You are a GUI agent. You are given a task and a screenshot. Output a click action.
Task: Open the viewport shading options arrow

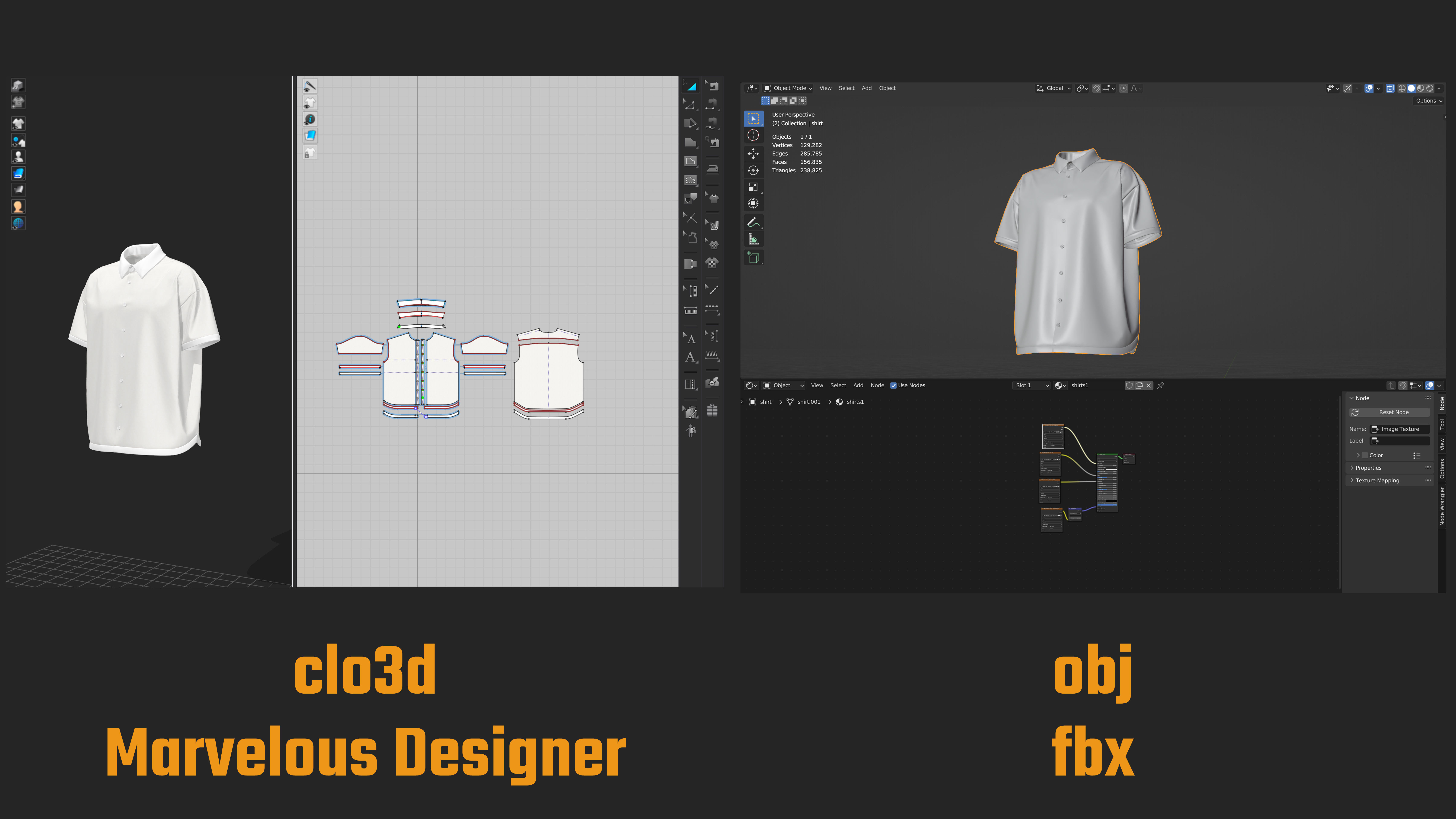(x=1439, y=88)
